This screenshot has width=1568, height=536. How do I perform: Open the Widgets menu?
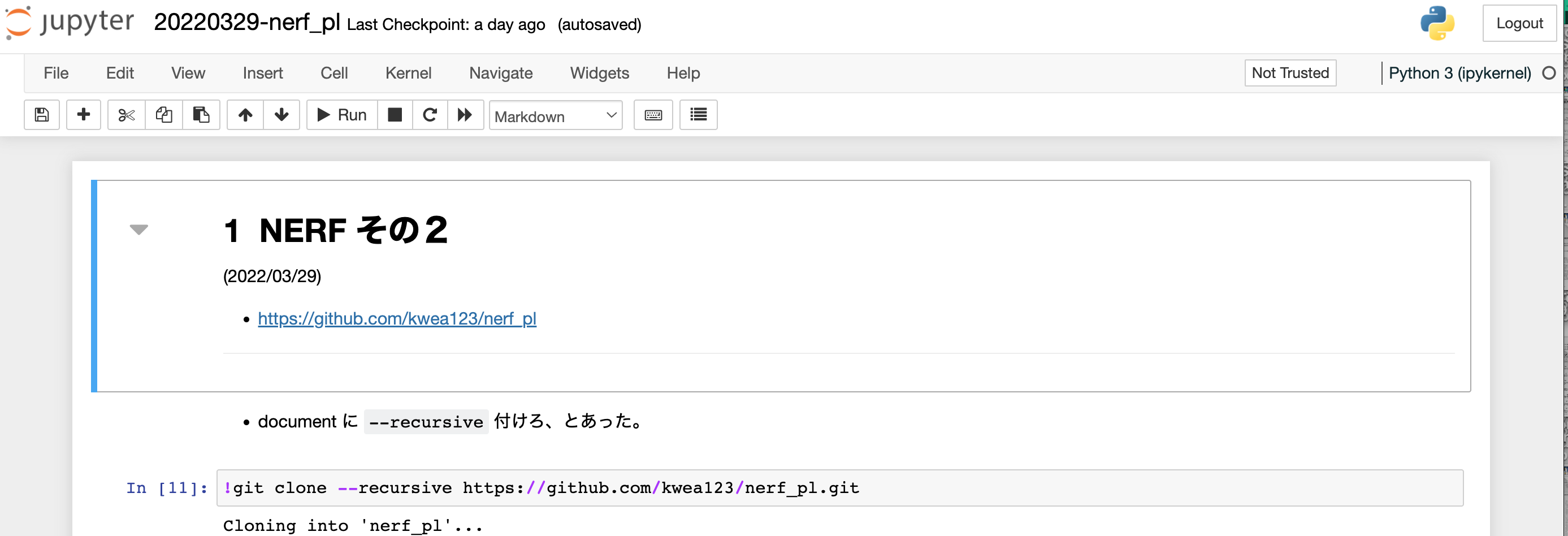600,73
